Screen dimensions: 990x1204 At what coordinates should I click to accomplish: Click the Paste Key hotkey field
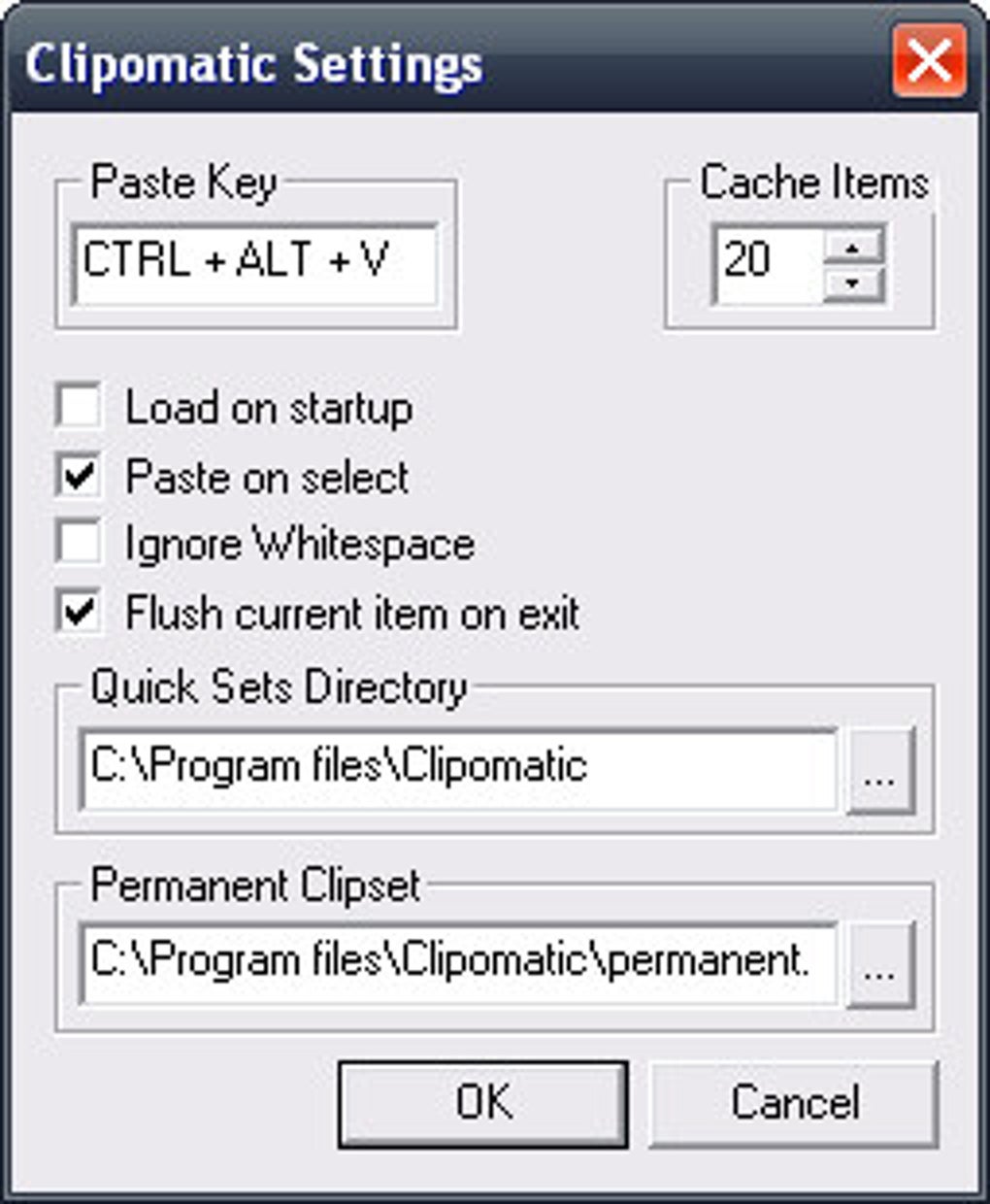pyautogui.click(x=254, y=262)
